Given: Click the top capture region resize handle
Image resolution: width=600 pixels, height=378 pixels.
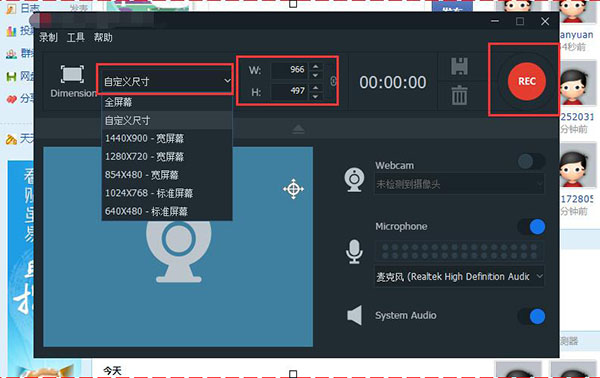Looking at the screenshot, I should [293, 4].
